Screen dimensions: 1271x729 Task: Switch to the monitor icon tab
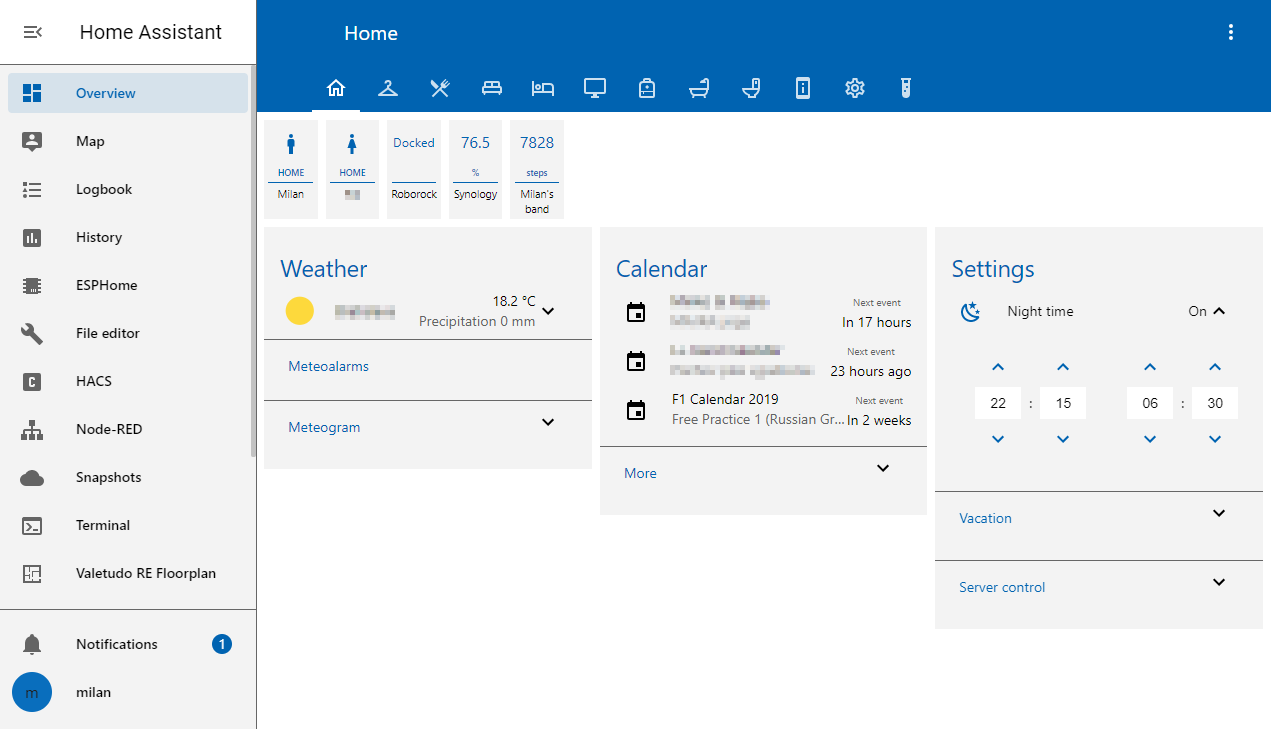pos(595,88)
